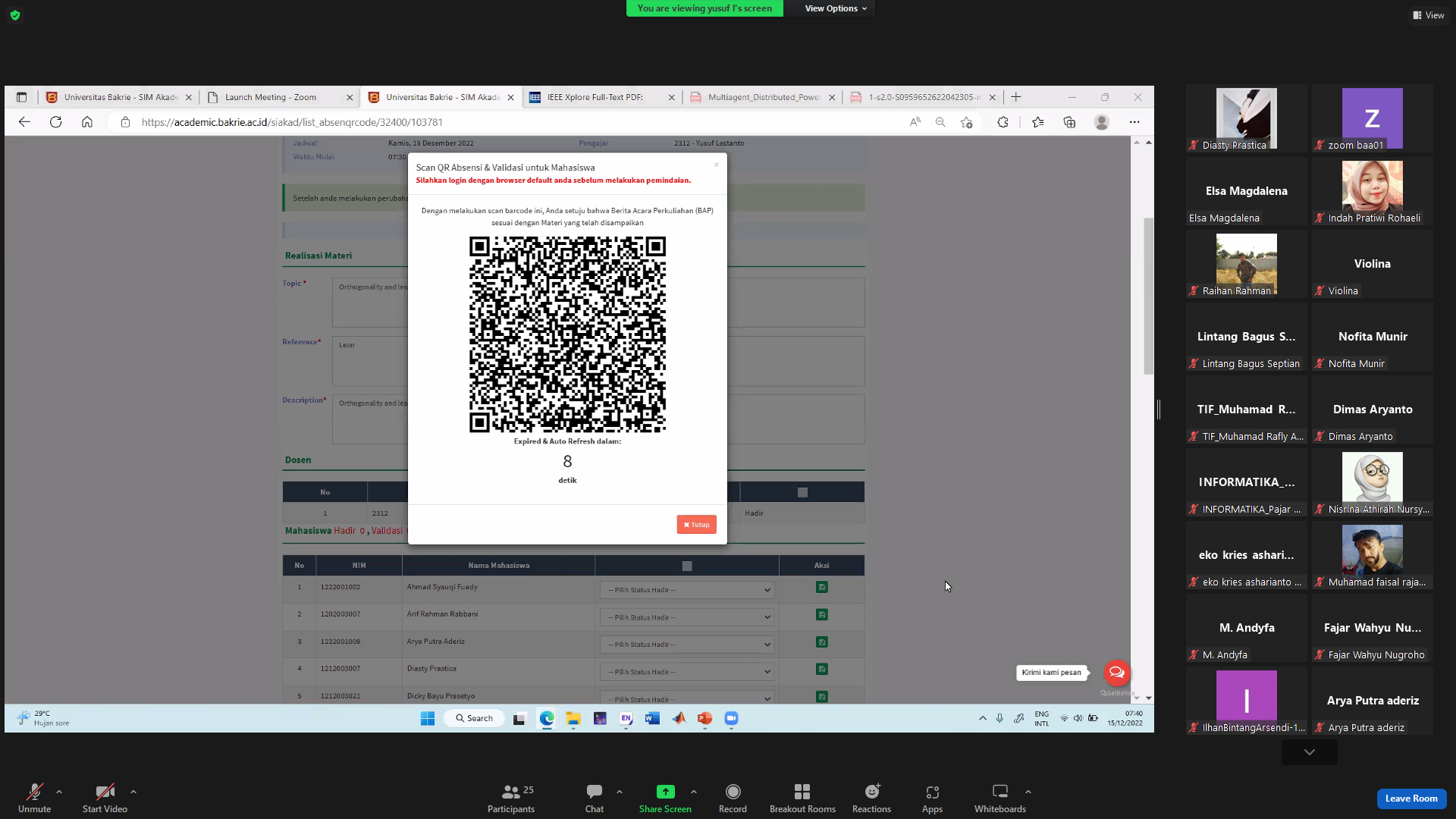Open Breakout Rooms
Screen dimensions: 1456x819
(802, 798)
